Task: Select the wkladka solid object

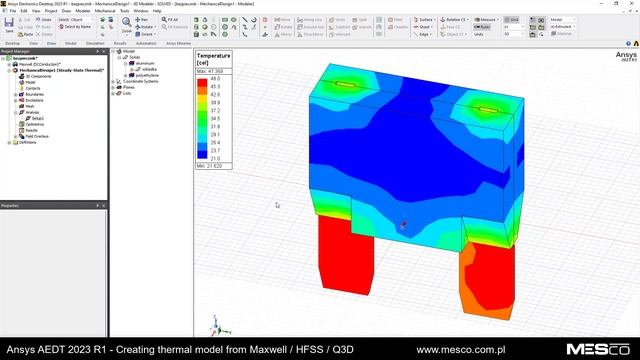Action: pyautogui.click(x=149, y=69)
